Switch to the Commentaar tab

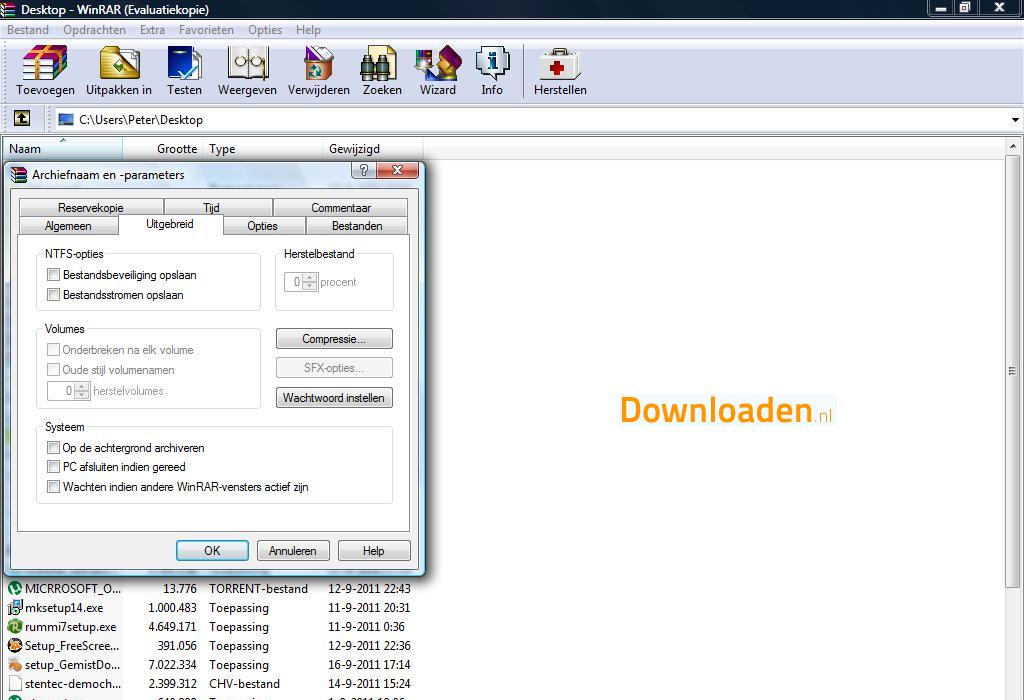[x=341, y=208]
